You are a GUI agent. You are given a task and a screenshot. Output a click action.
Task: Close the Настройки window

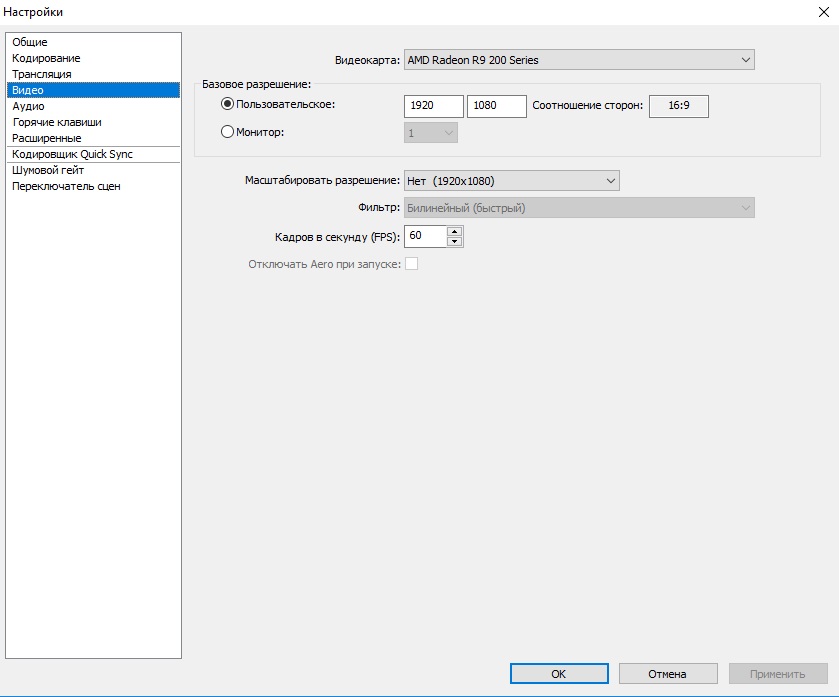822,11
